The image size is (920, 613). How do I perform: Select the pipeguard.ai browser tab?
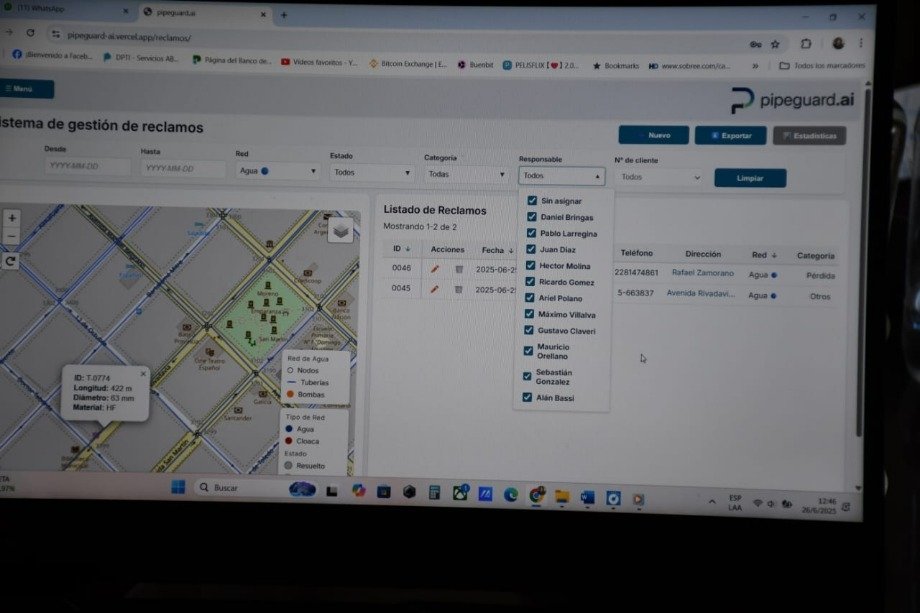click(x=205, y=13)
